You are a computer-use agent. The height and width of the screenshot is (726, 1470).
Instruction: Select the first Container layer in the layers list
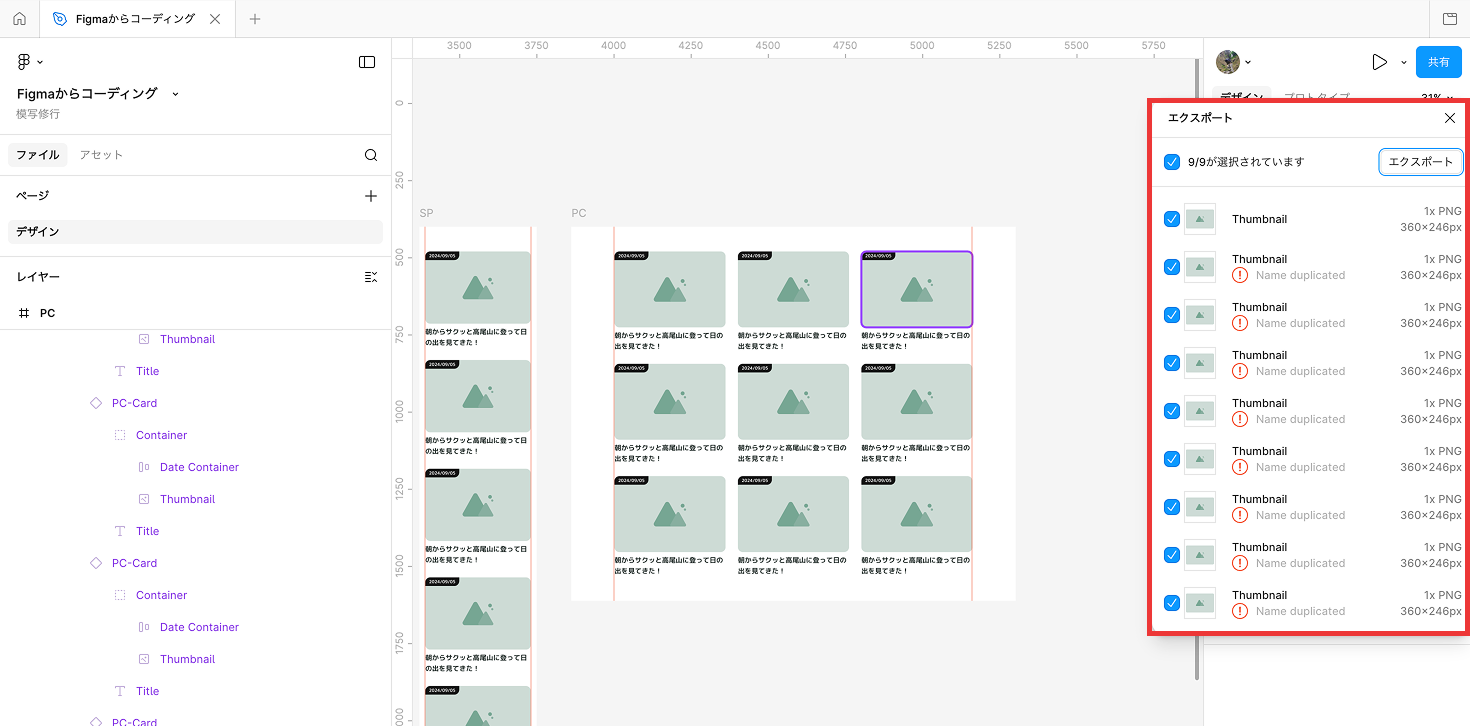click(161, 435)
